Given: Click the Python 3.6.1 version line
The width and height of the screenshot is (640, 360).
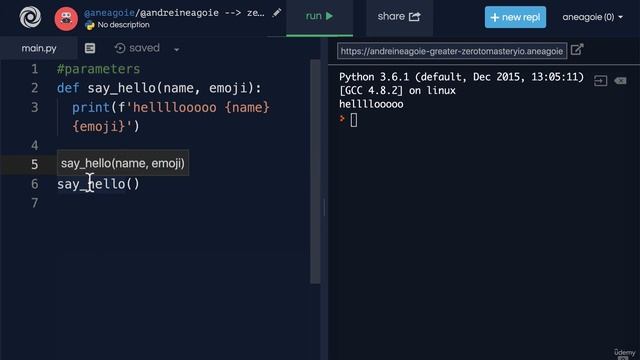Looking at the screenshot, I should 461,77.
